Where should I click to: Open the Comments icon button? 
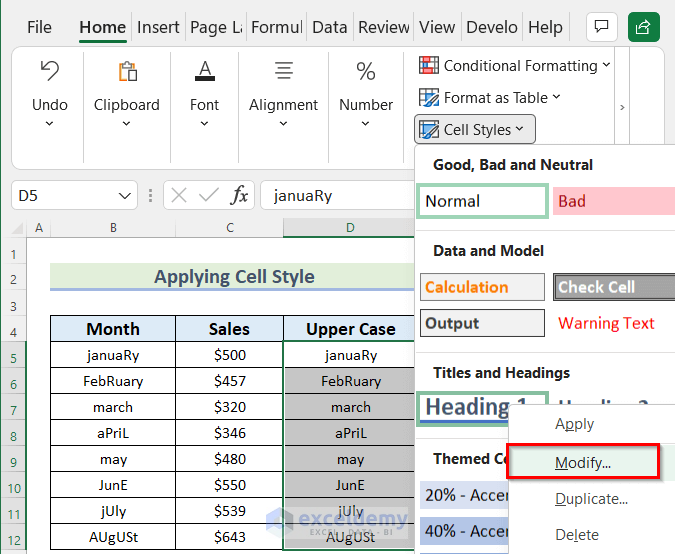tap(601, 27)
